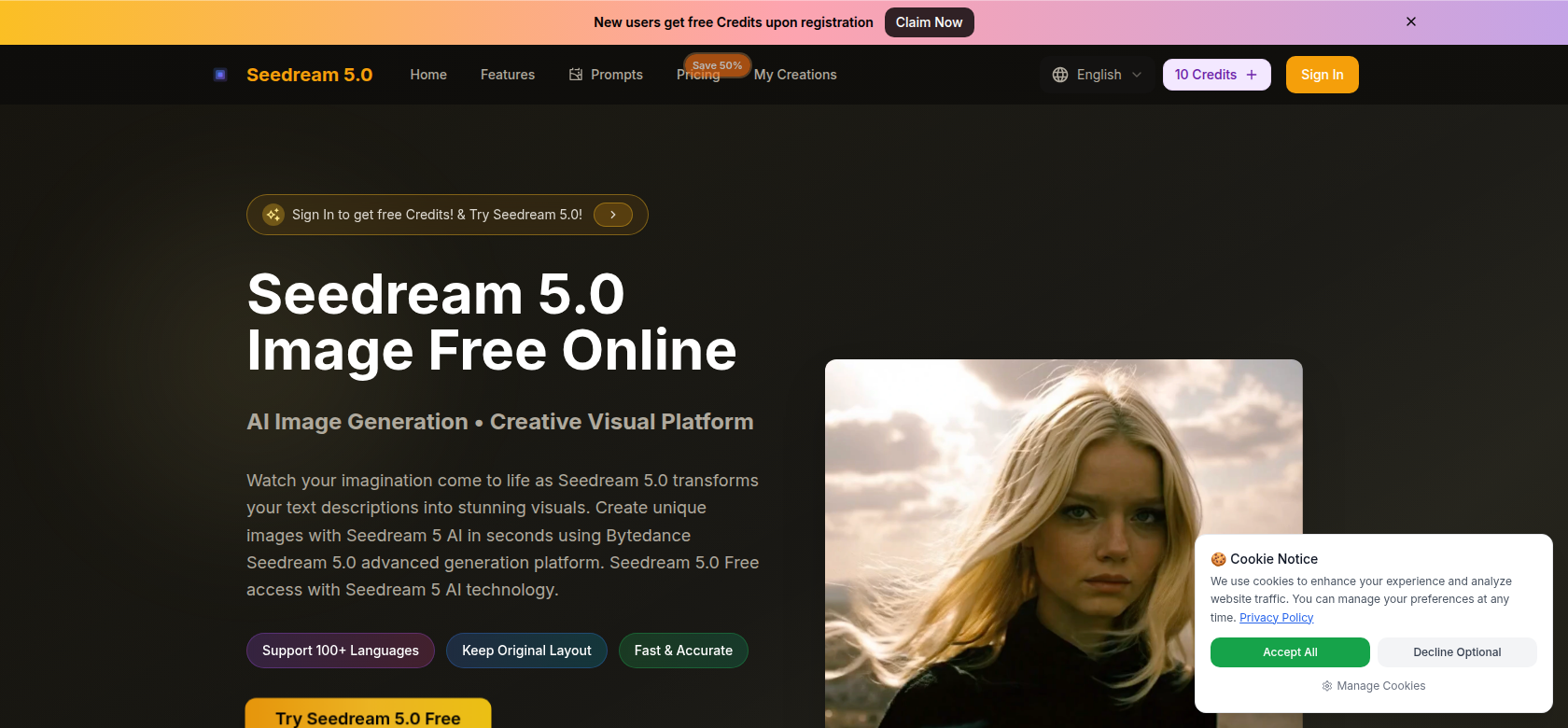Click the Keep Original Layout tag
Viewport: 1568px width, 728px height.
click(526, 651)
